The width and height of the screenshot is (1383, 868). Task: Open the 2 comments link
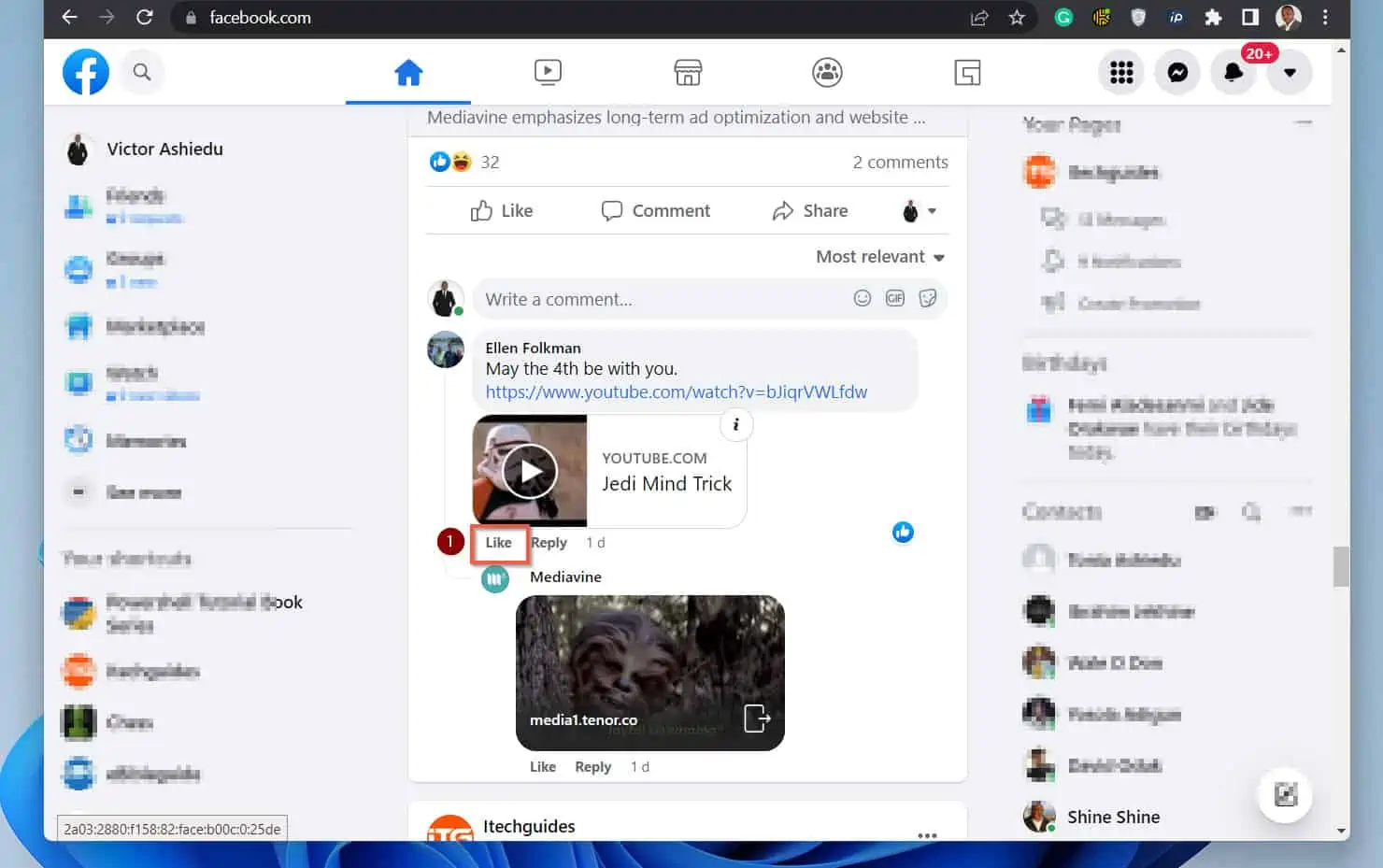[x=900, y=162]
